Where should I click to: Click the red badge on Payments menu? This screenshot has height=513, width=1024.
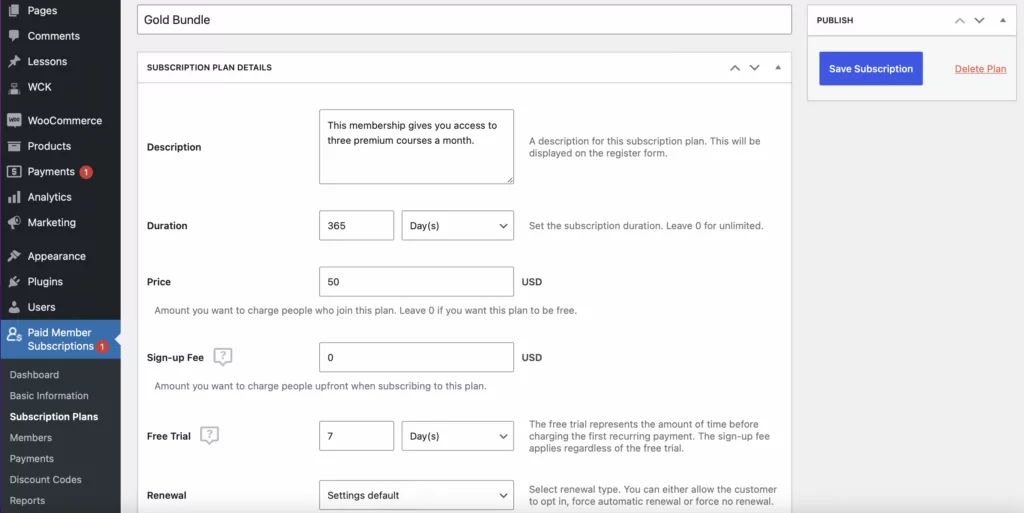pos(86,172)
